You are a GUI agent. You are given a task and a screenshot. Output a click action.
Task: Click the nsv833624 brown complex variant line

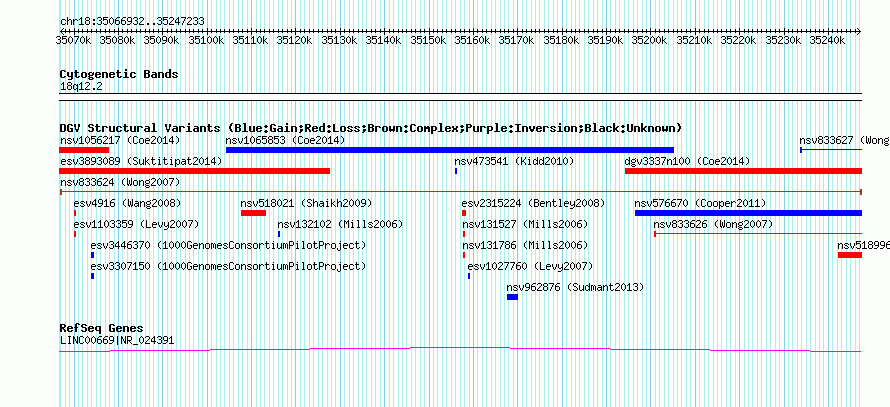pos(461,192)
